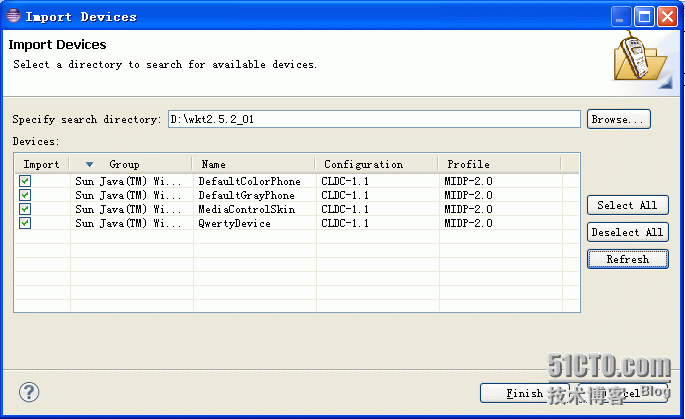Viewport: 685px width, 419px height.
Task: Sort by the Group column header
Action: (130, 164)
